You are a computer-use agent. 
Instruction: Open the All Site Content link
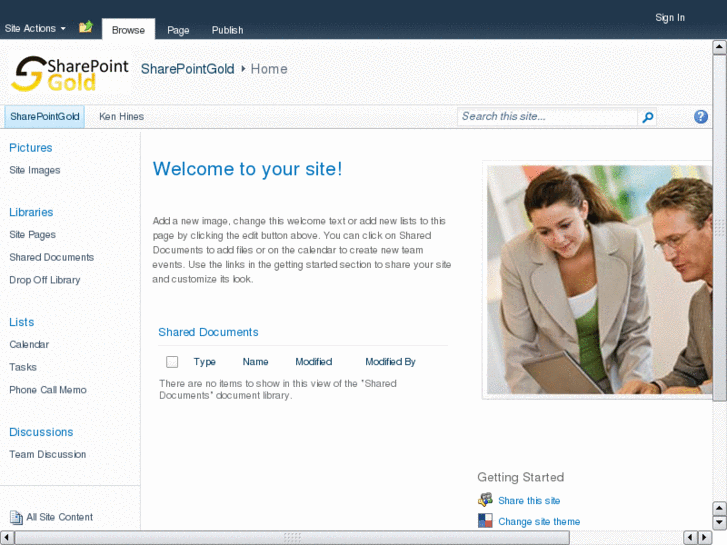59,517
